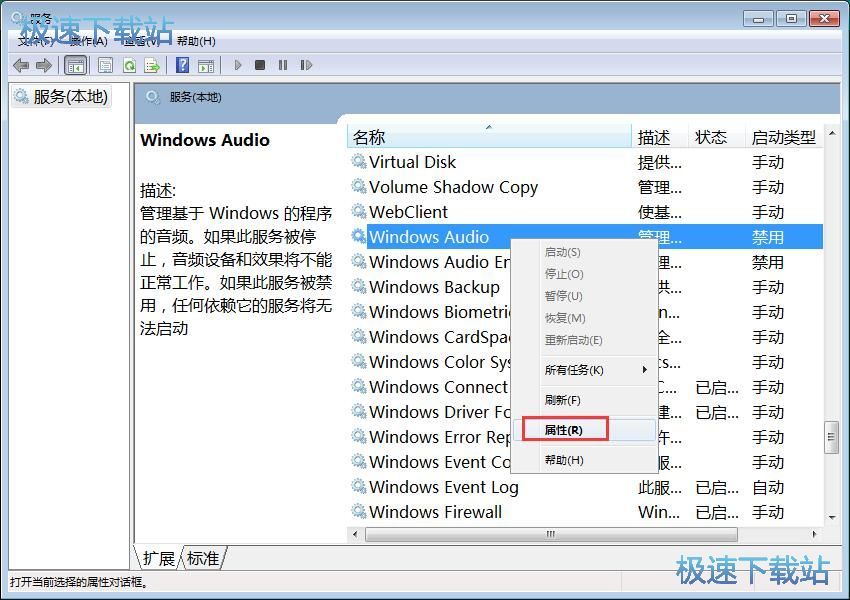
Task: Click the gear icon beside Windows Event Log
Action: point(359,487)
